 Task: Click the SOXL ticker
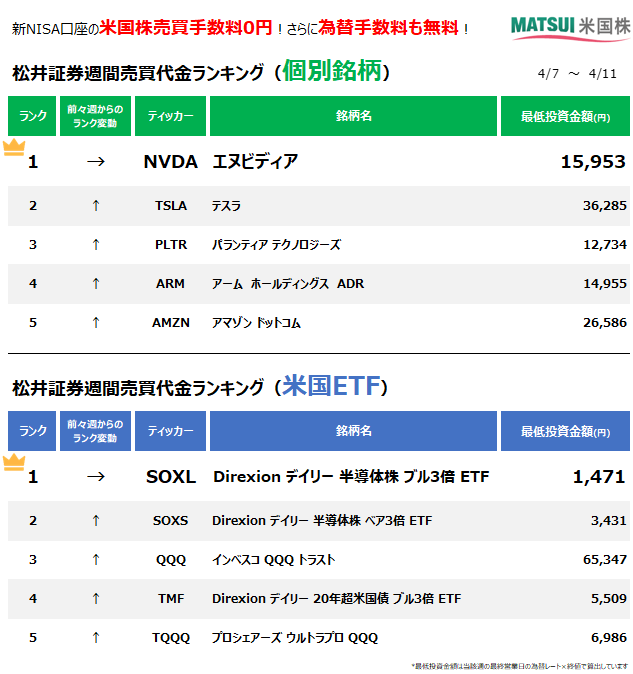(171, 477)
